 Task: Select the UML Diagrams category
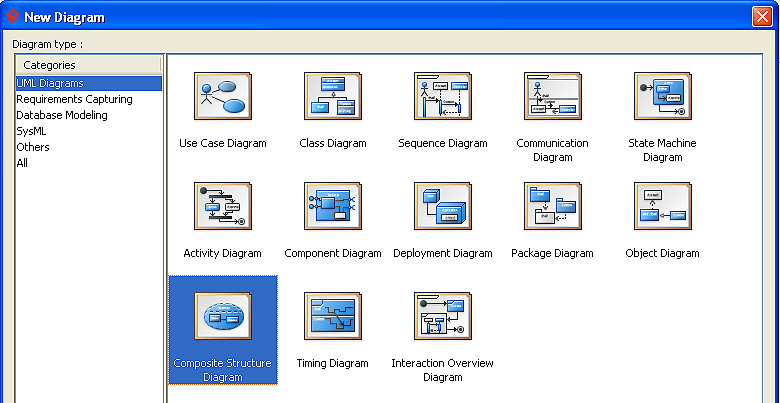point(50,83)
